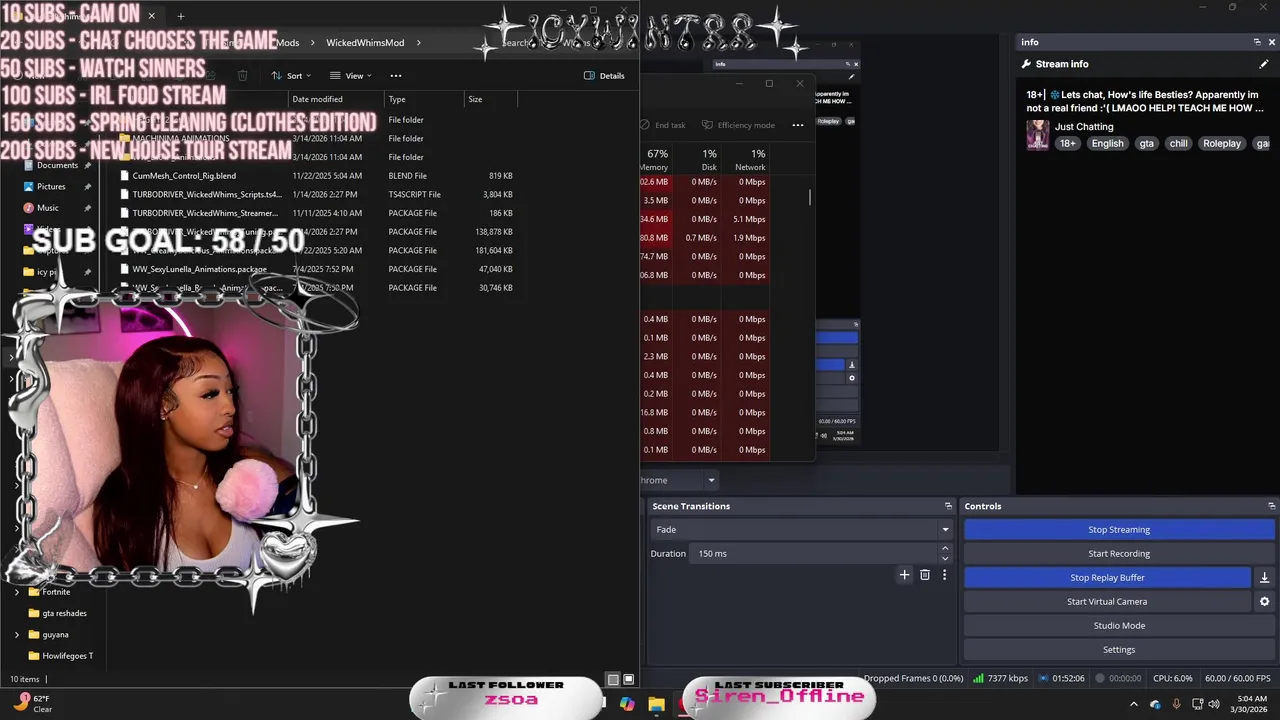Open the Sort dropdown in File Explorer
This screenshot has height=720, width=1280.
(x=291, y=75)
